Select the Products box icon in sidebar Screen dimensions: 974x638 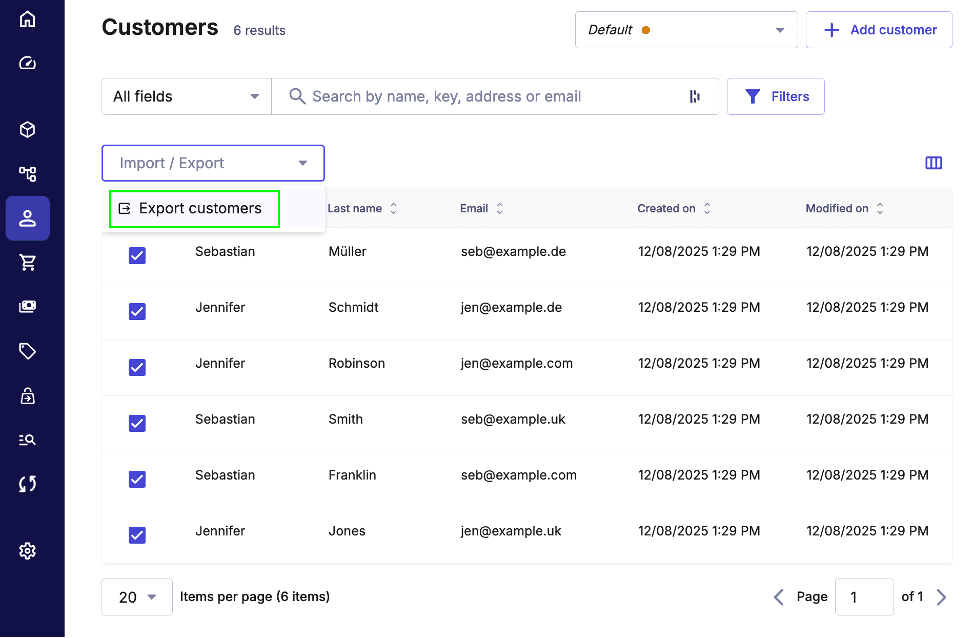(x=27, y=130)
